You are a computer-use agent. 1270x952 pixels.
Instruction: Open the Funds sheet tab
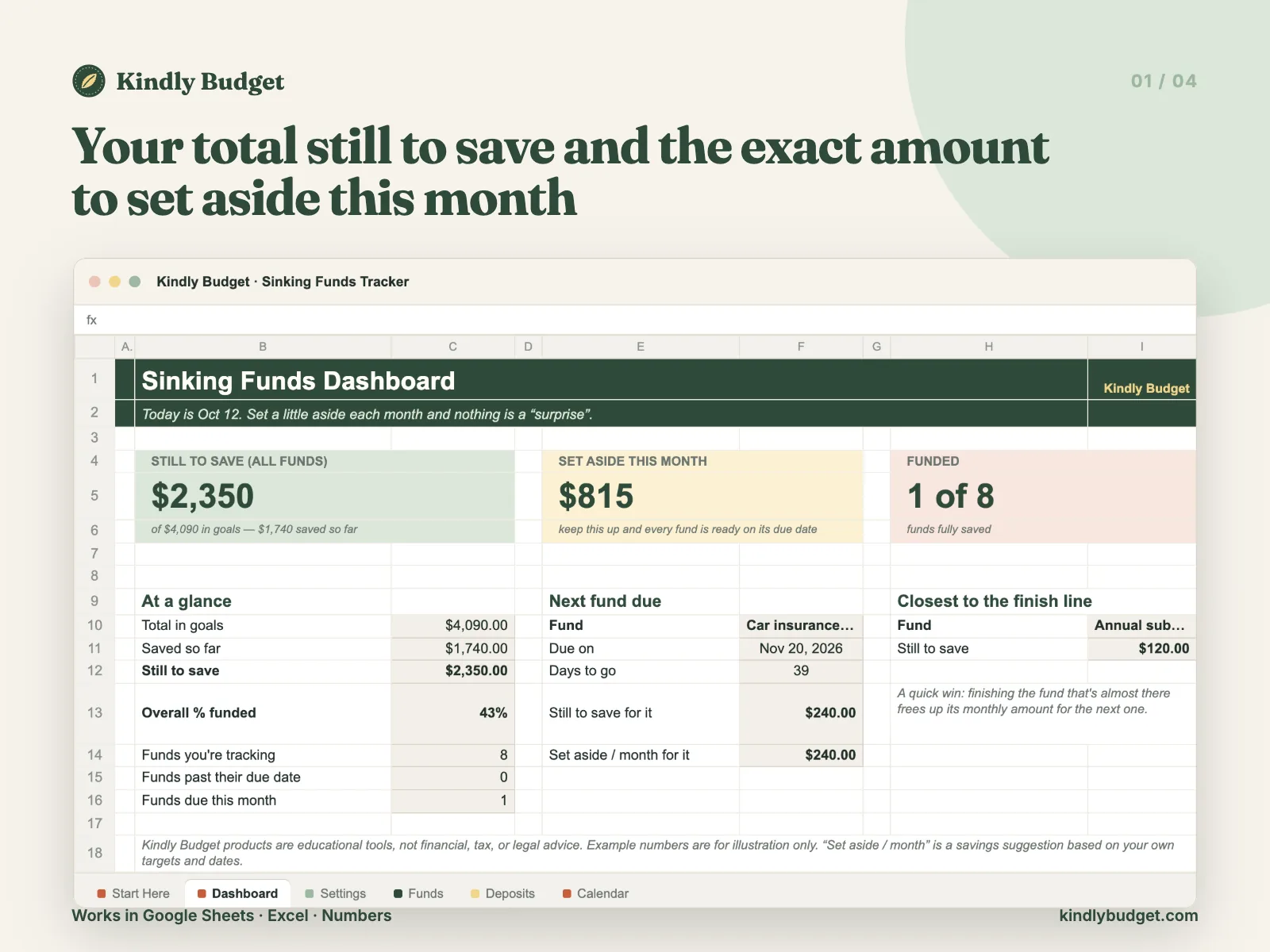point(418,893)
